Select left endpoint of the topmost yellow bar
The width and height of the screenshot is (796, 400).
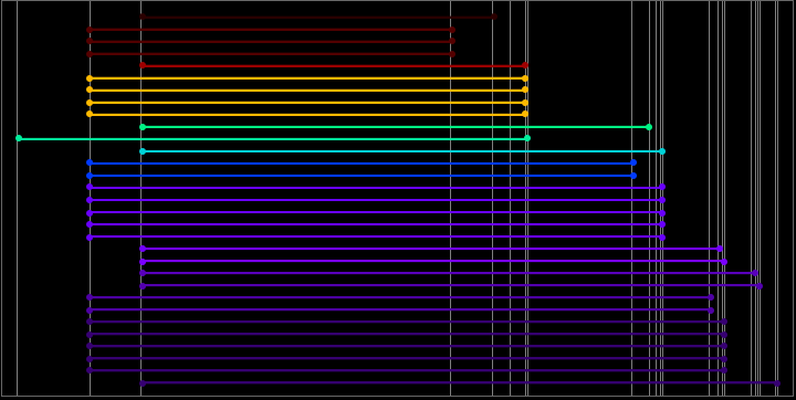click(89, 78)
